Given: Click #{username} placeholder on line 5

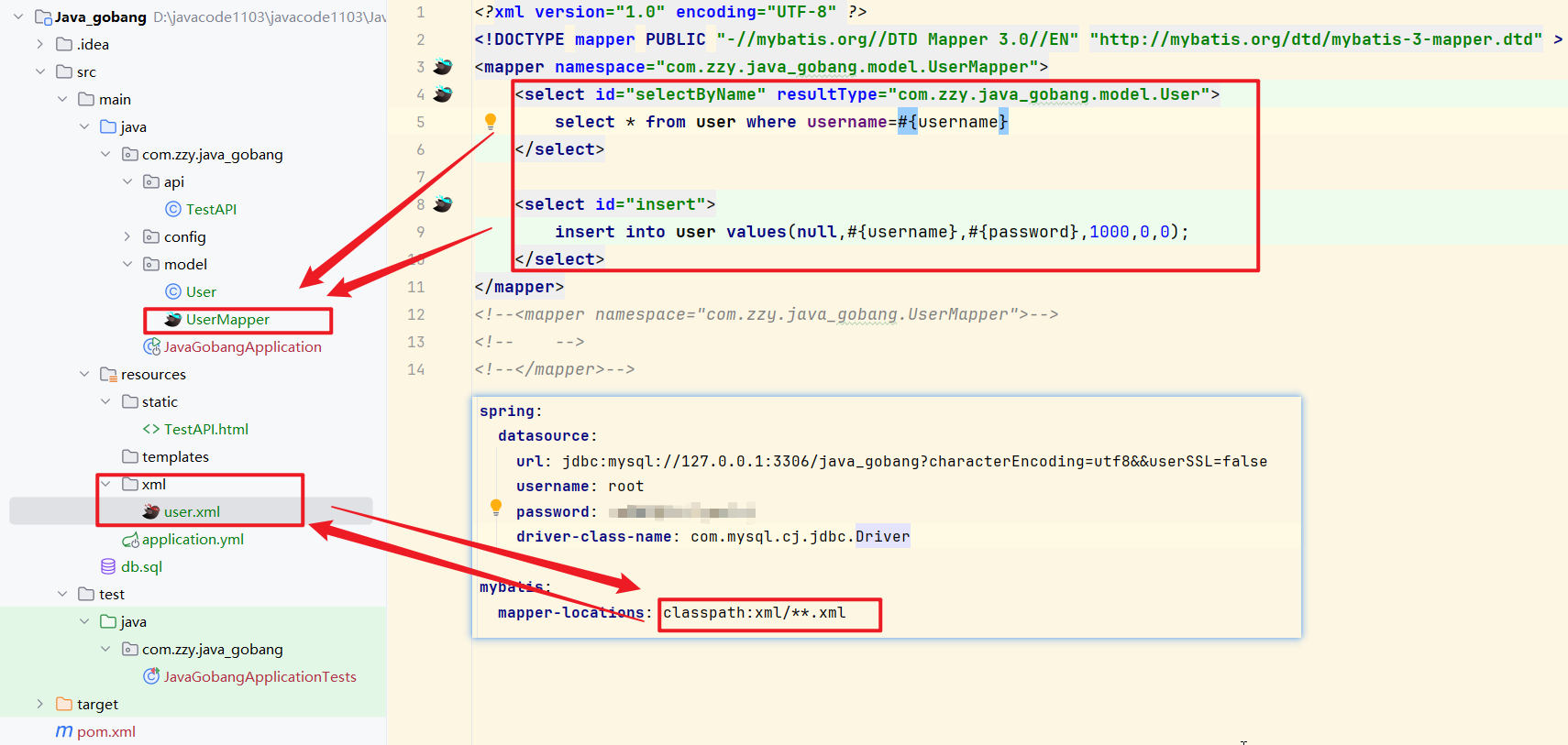Looking at the screenshot, I should coord(953,122).
